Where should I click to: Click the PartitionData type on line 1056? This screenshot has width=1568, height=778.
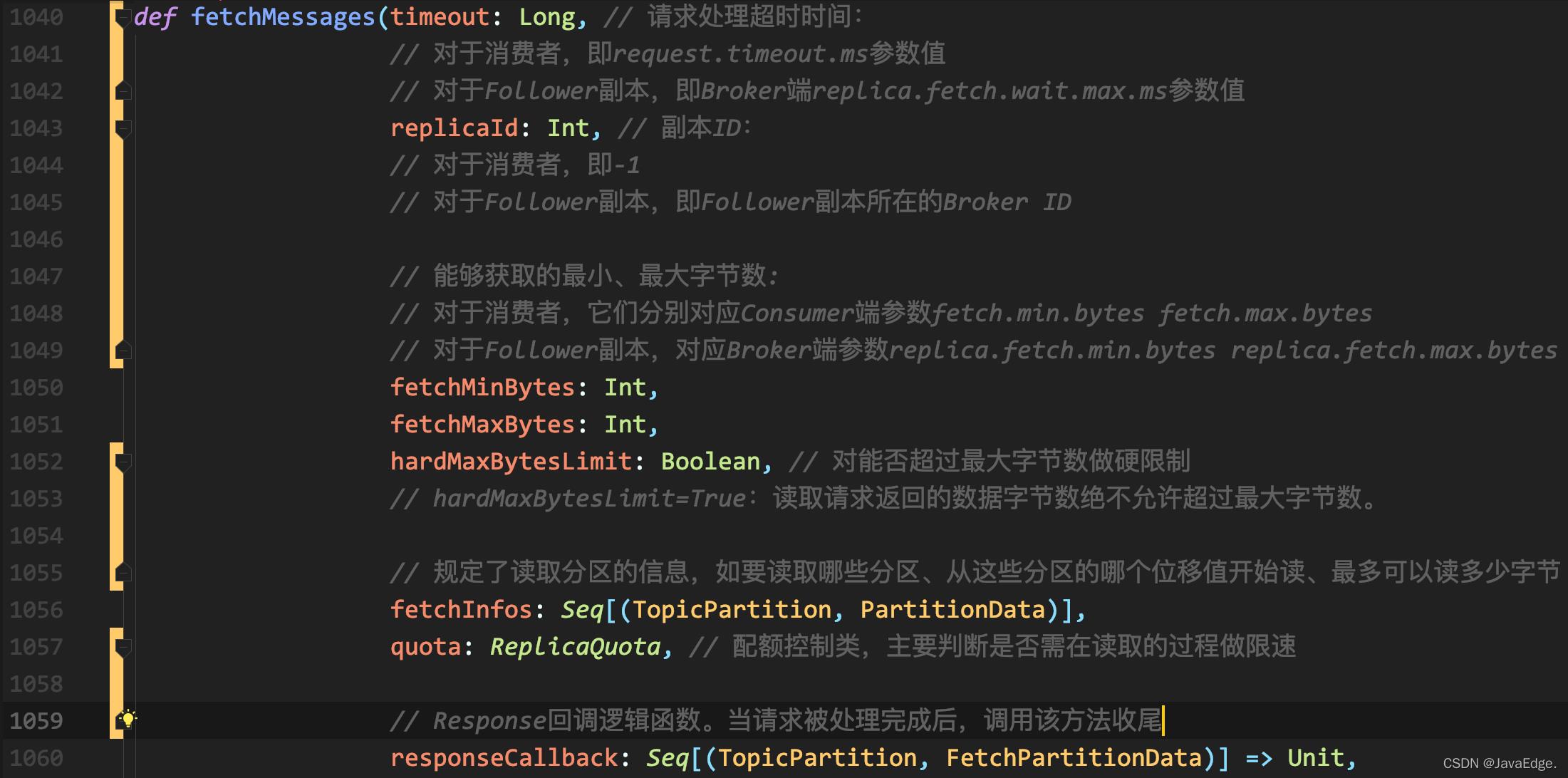pos(952,610)
